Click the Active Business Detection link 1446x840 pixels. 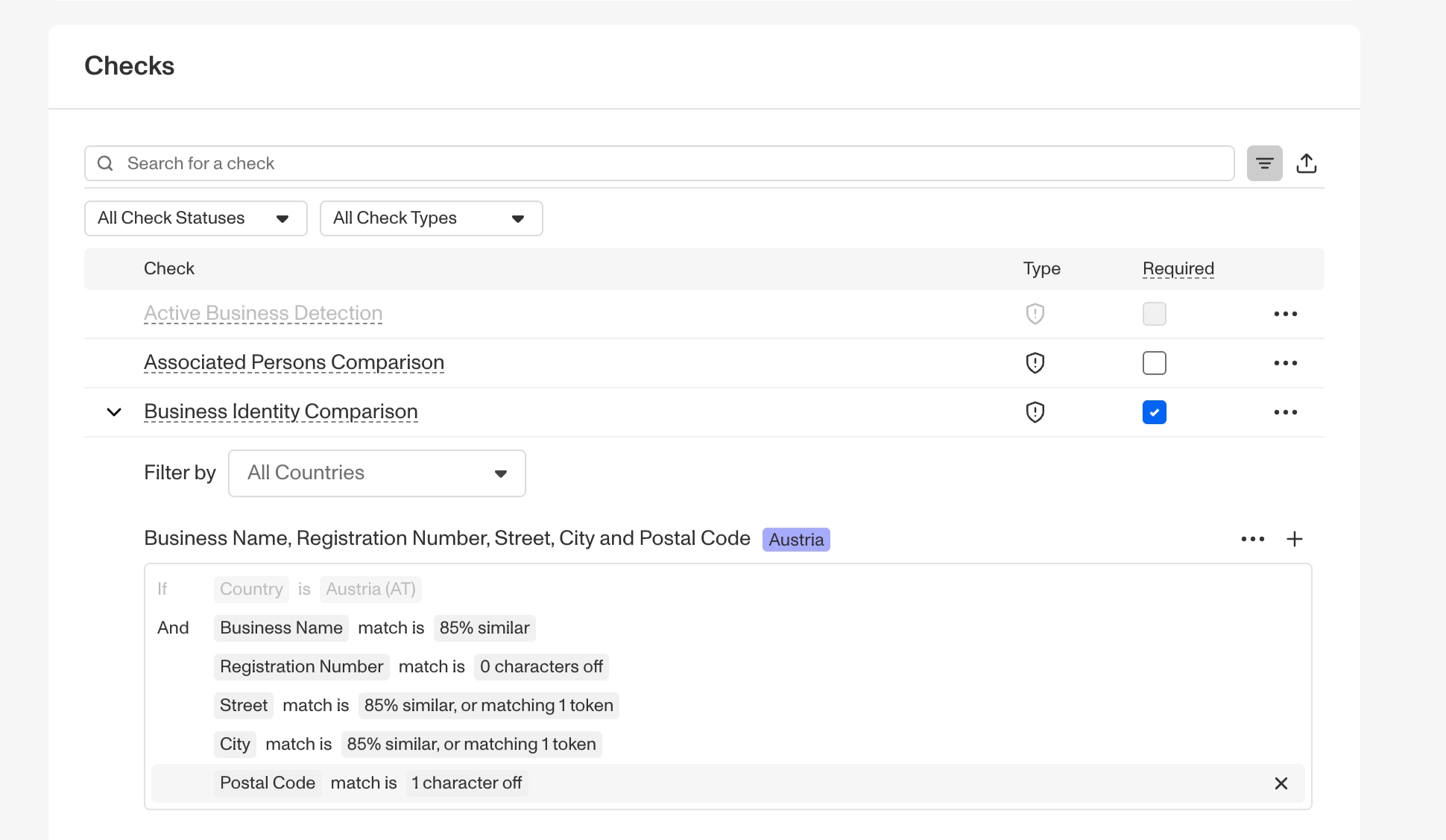click(263, 313)
